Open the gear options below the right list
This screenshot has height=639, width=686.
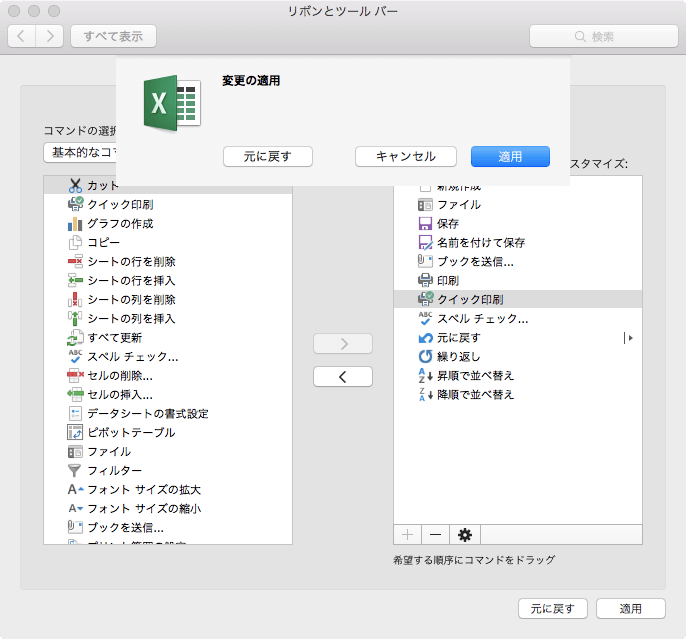(x=464, y=535)
